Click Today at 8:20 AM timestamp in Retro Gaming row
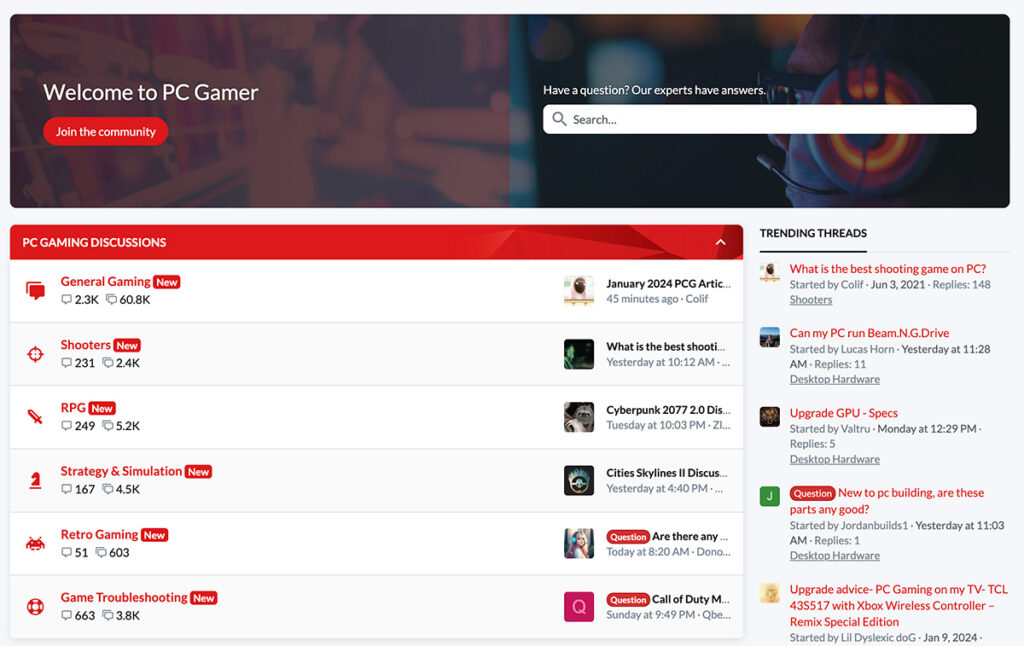The image size is (1024, 646). coord(647,552)
